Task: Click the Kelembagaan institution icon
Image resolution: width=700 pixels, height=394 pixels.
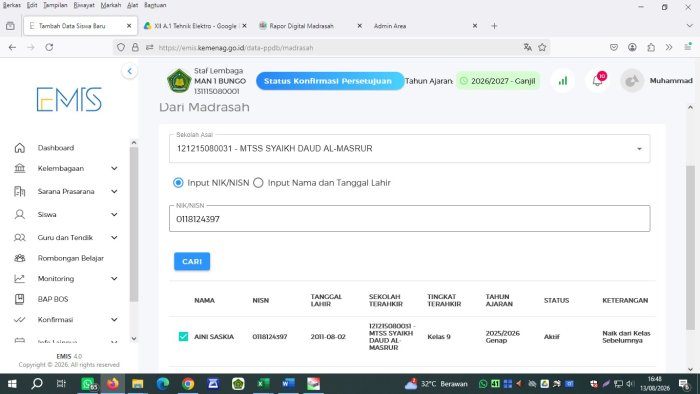Action: point(20,168)
